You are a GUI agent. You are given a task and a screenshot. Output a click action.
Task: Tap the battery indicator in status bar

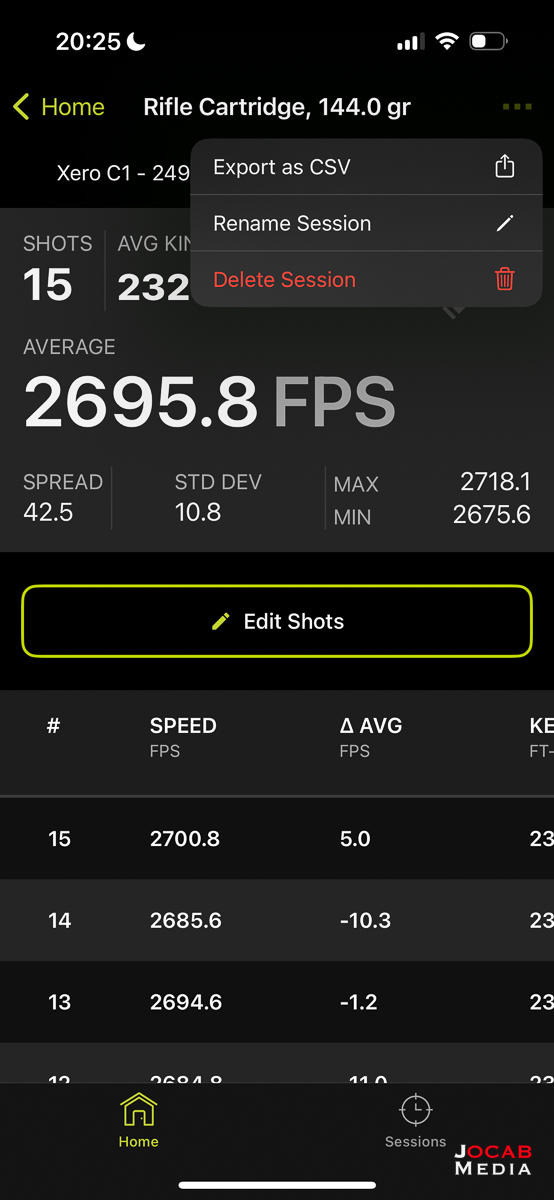488,42
